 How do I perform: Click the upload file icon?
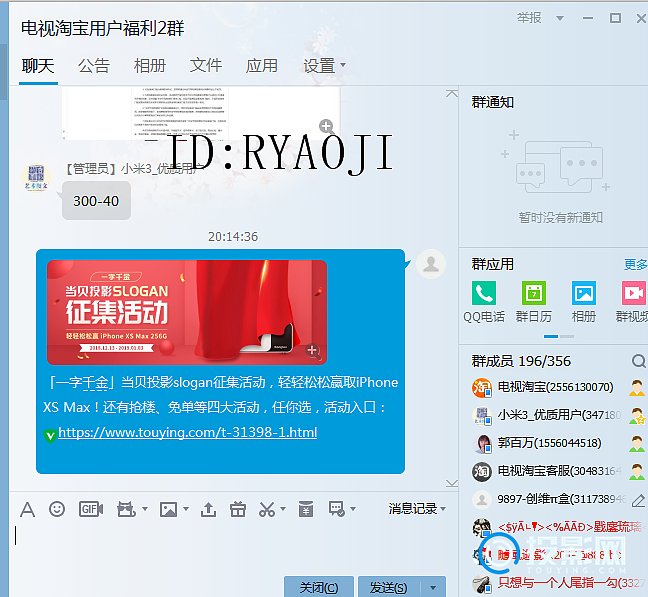click(x=208, y=509)
